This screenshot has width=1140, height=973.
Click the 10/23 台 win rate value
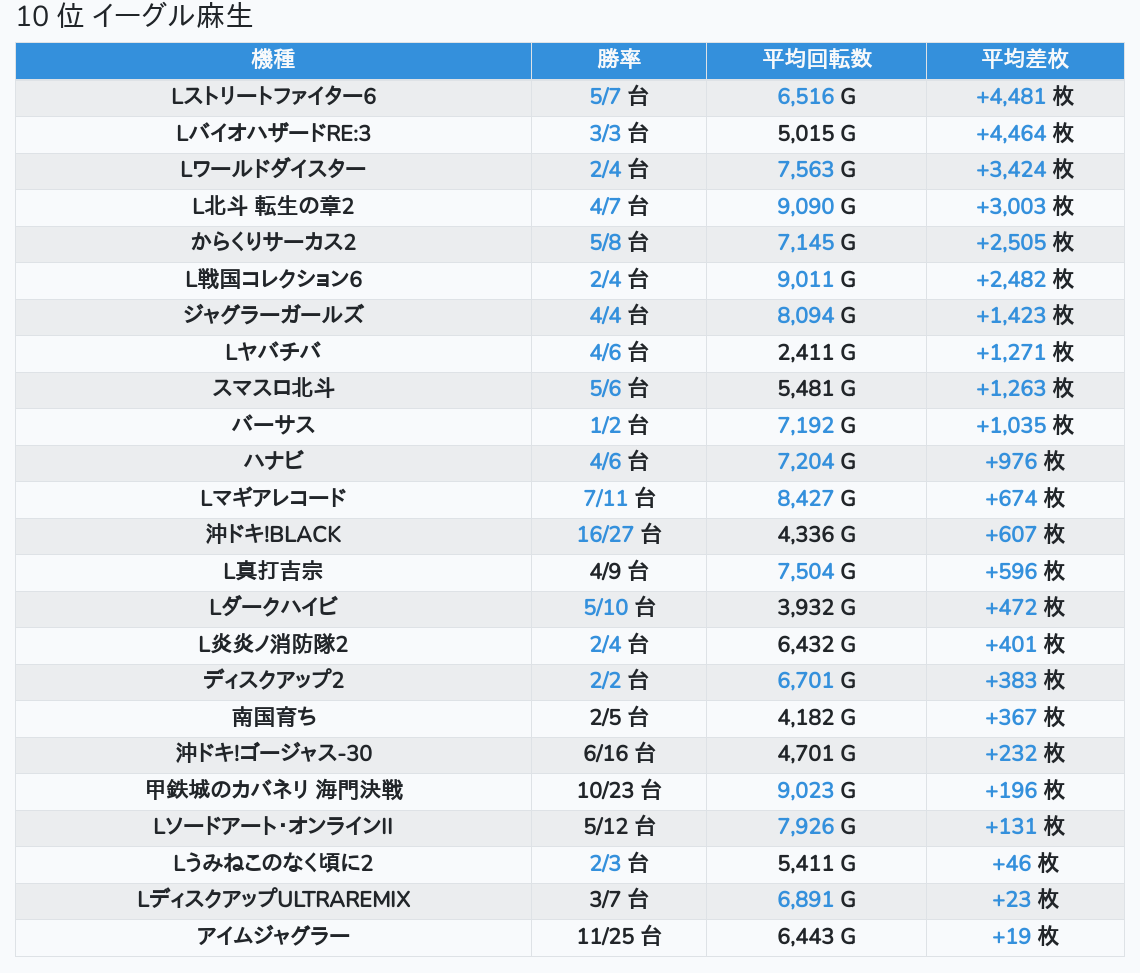click(619, 790)
